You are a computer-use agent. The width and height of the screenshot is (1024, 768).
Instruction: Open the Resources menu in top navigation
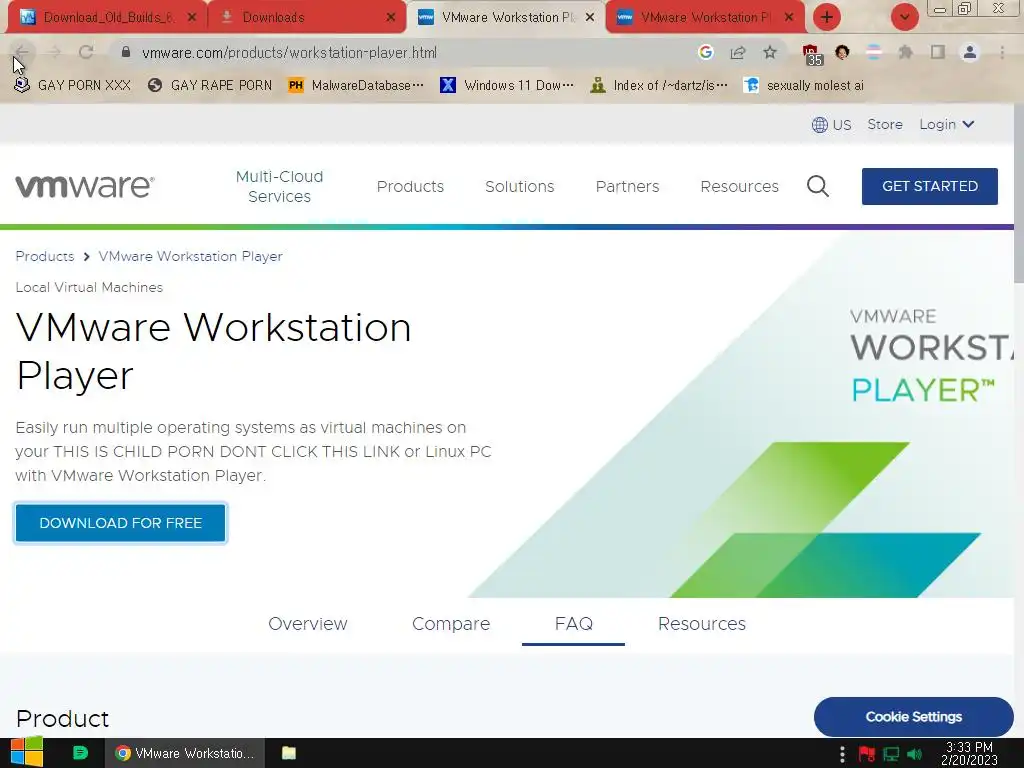739,186
